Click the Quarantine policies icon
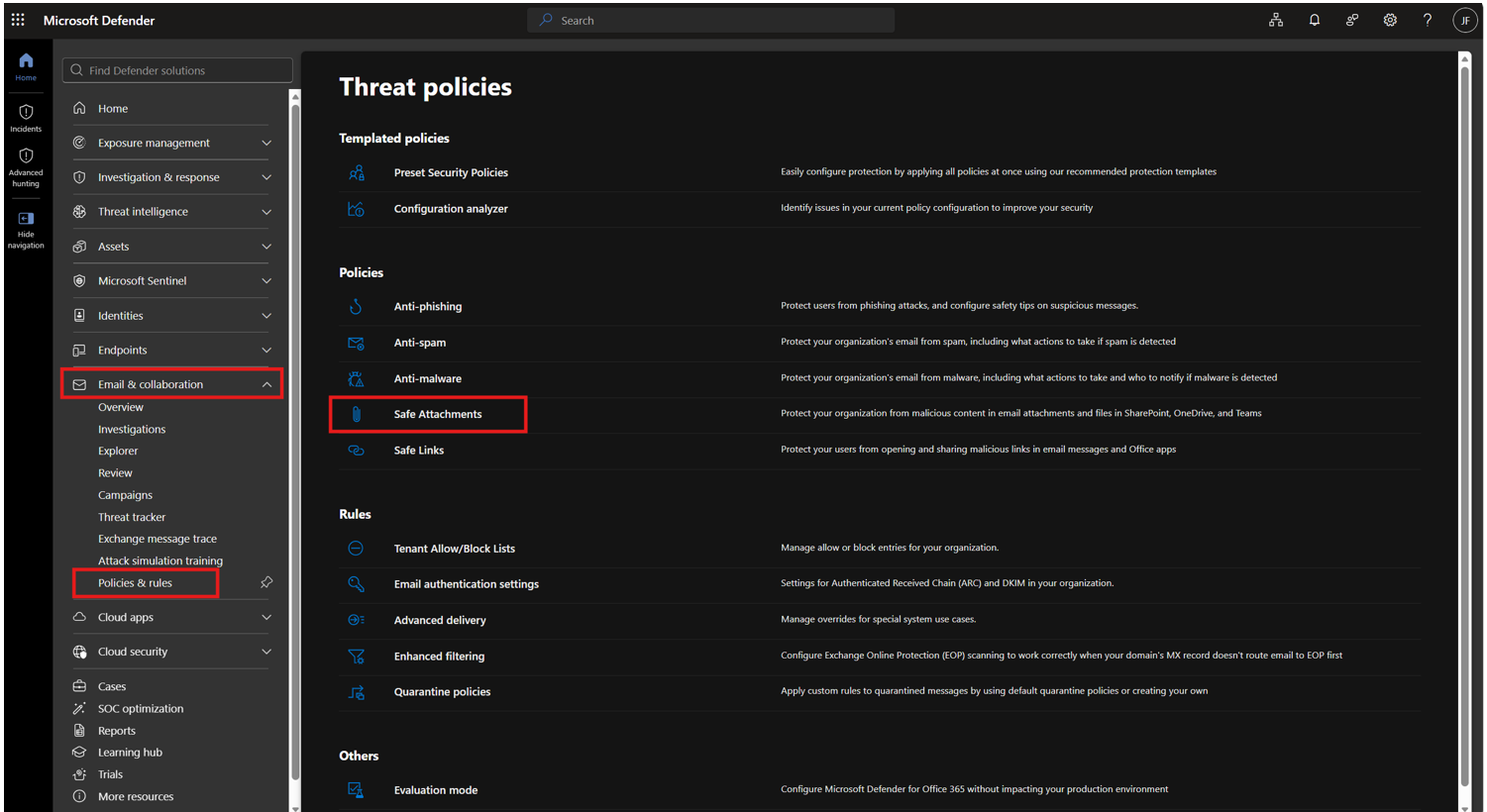This screenshot has width=1487, height=812. coord(357,692)
